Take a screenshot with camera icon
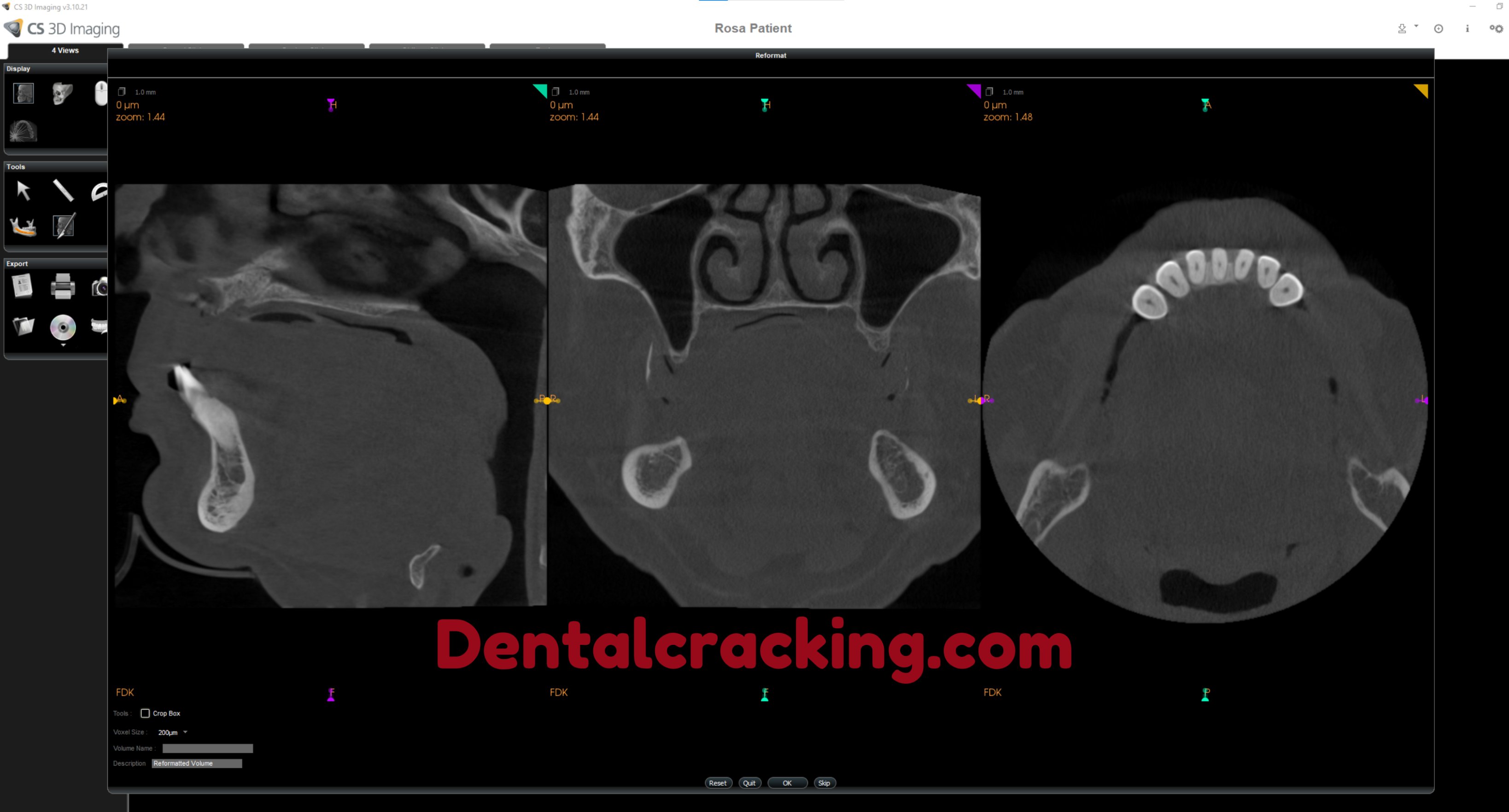Viewport: 1509px width, 812px height. (x=100, y=287)
